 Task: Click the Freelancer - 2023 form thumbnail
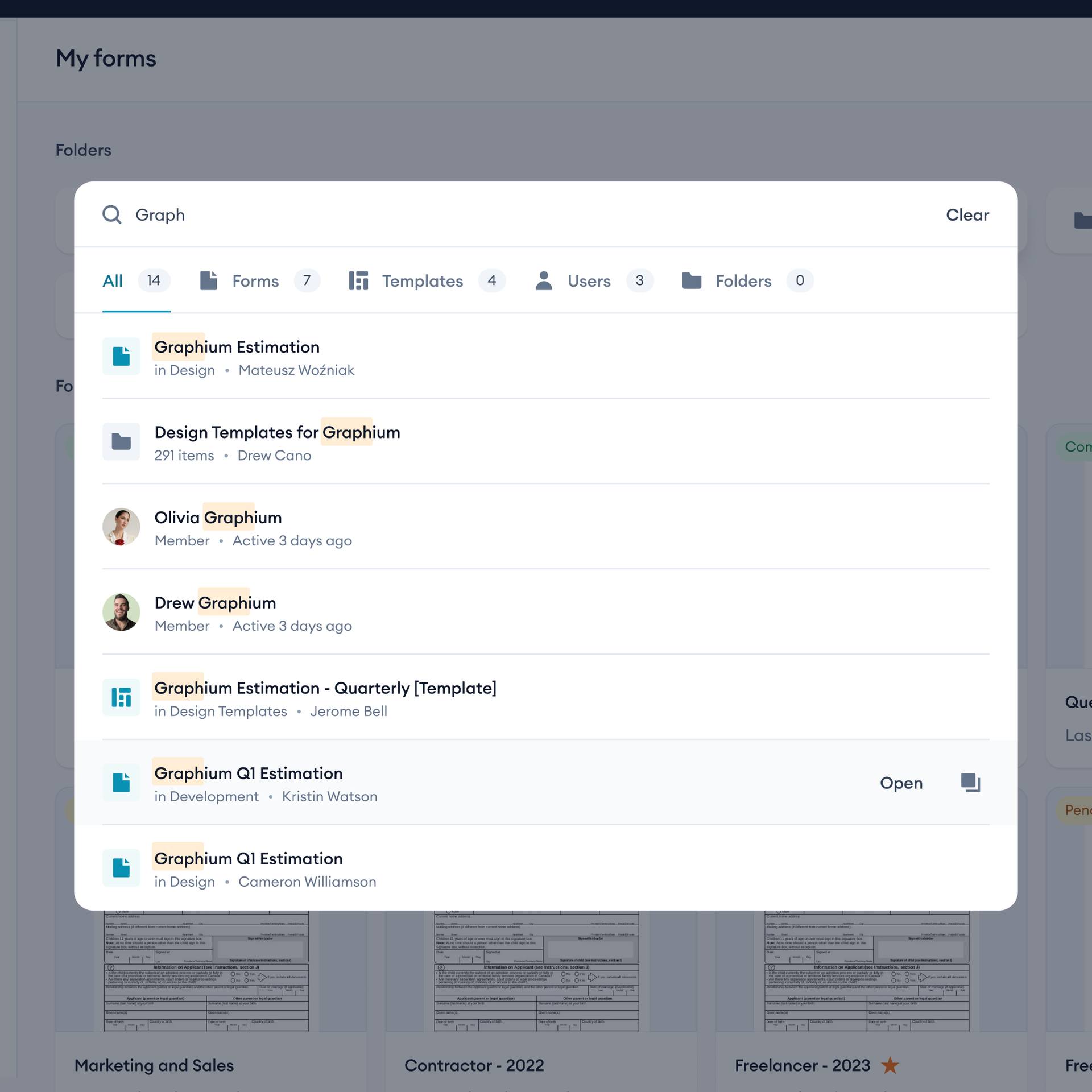tap(867, 971)
